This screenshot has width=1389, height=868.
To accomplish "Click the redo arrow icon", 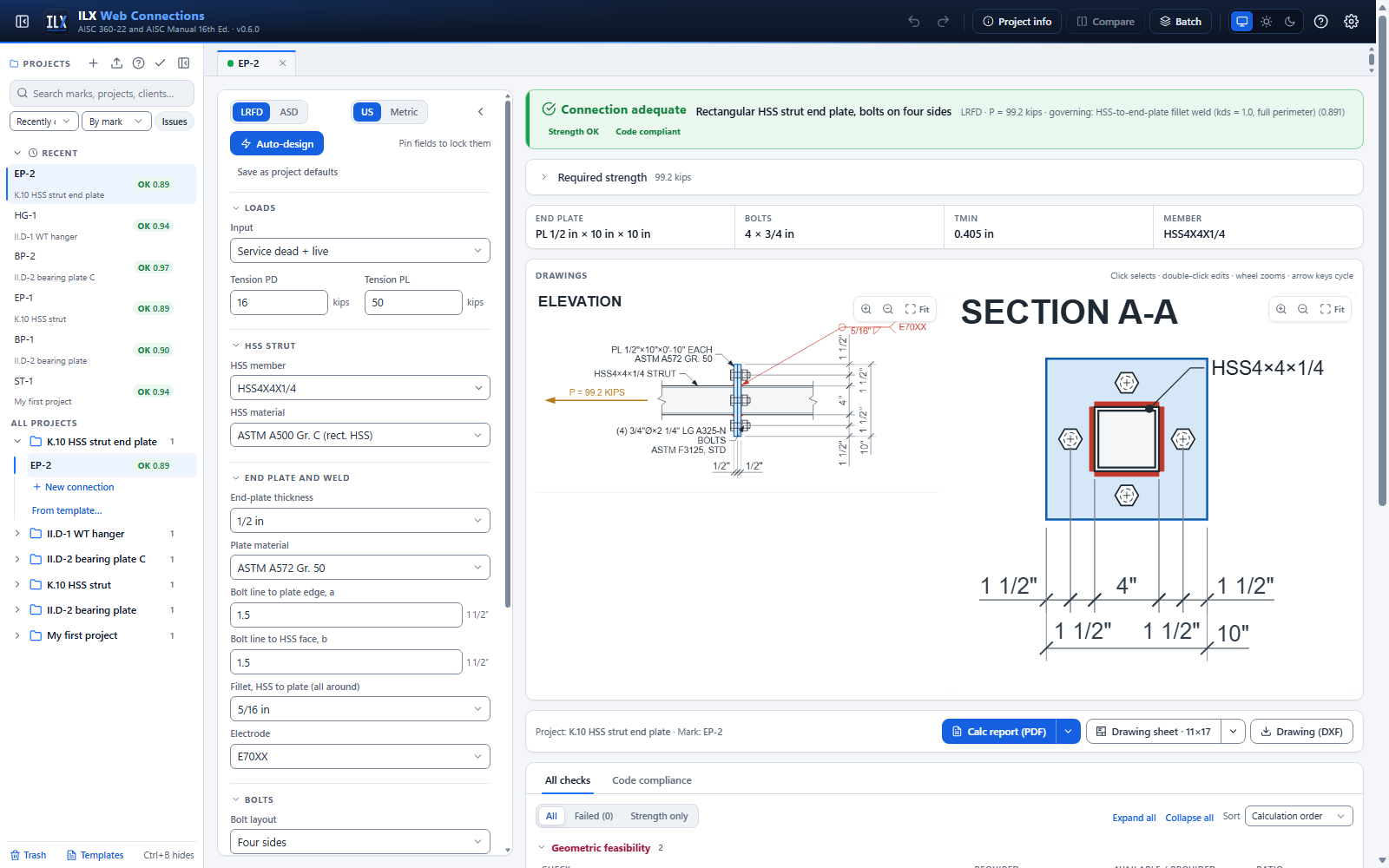I will [944, 22].
